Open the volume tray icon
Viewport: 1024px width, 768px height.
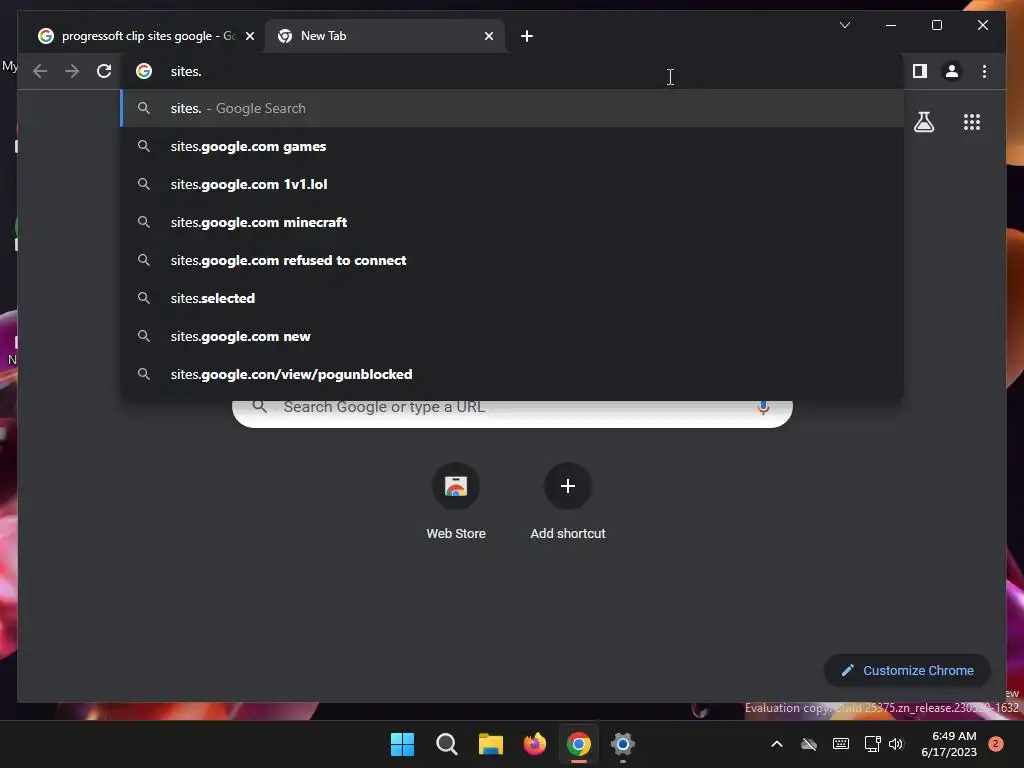[x=896, y=744]
